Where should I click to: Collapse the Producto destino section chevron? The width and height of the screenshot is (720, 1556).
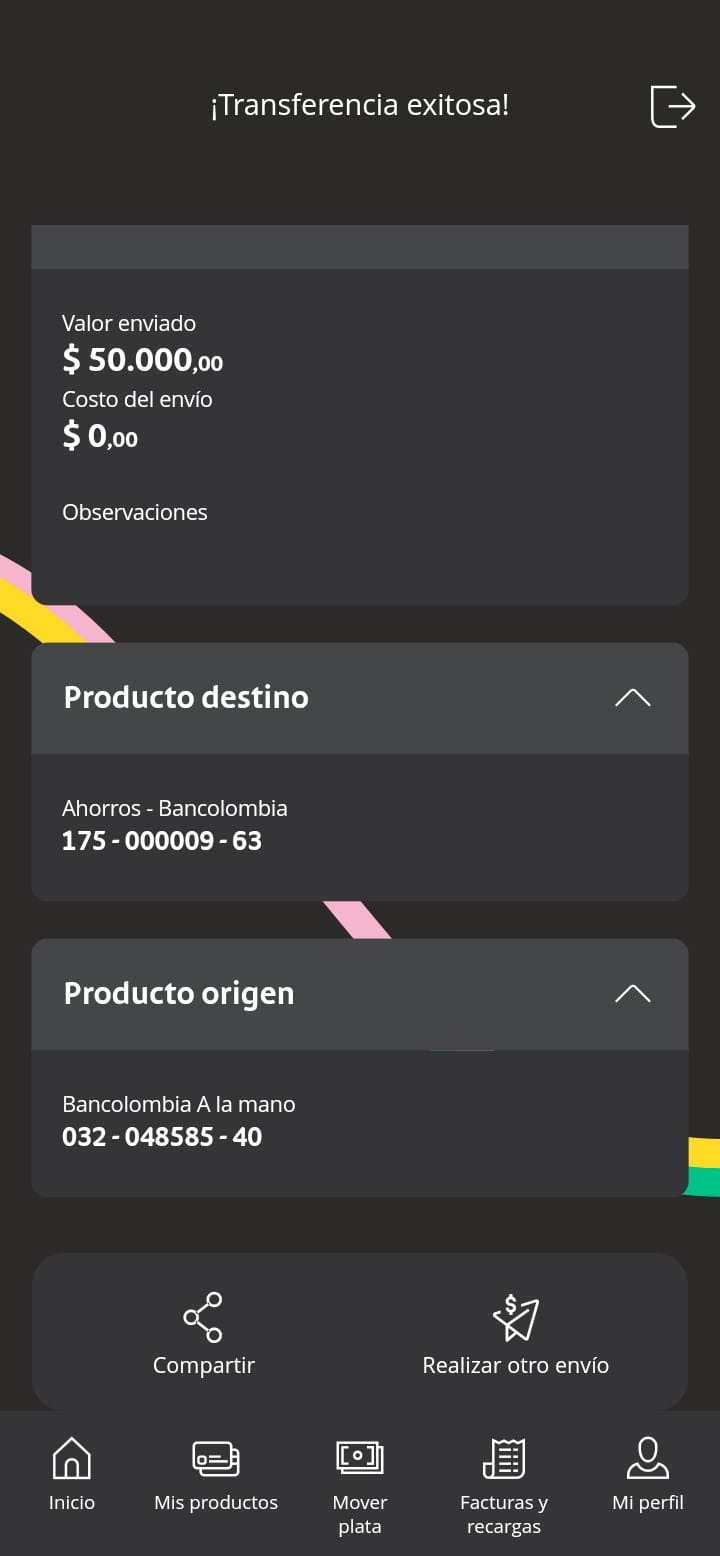pyautogui.click(x=632, y=698)
